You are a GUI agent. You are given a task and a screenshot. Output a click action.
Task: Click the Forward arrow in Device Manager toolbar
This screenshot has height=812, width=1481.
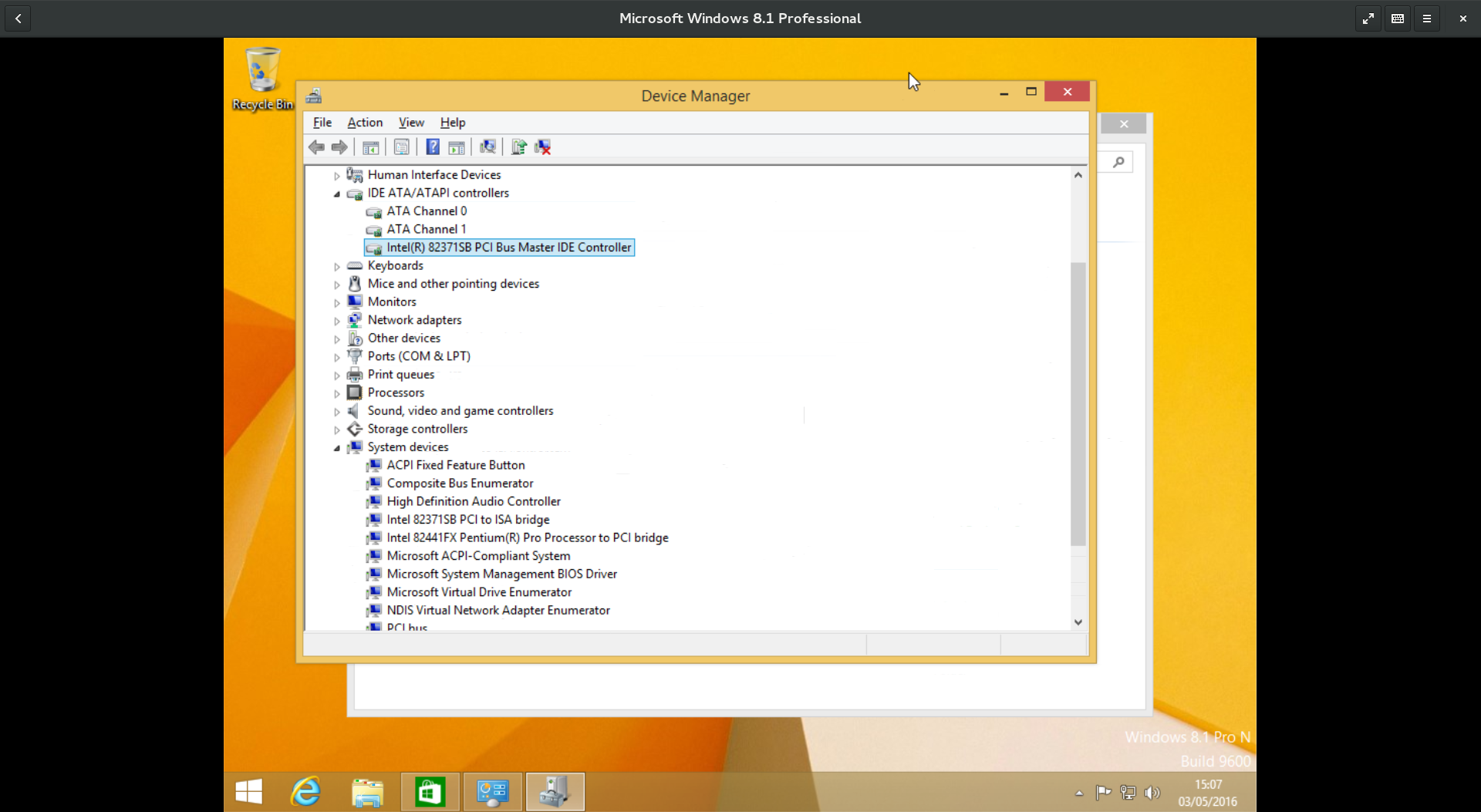point(339,147)
